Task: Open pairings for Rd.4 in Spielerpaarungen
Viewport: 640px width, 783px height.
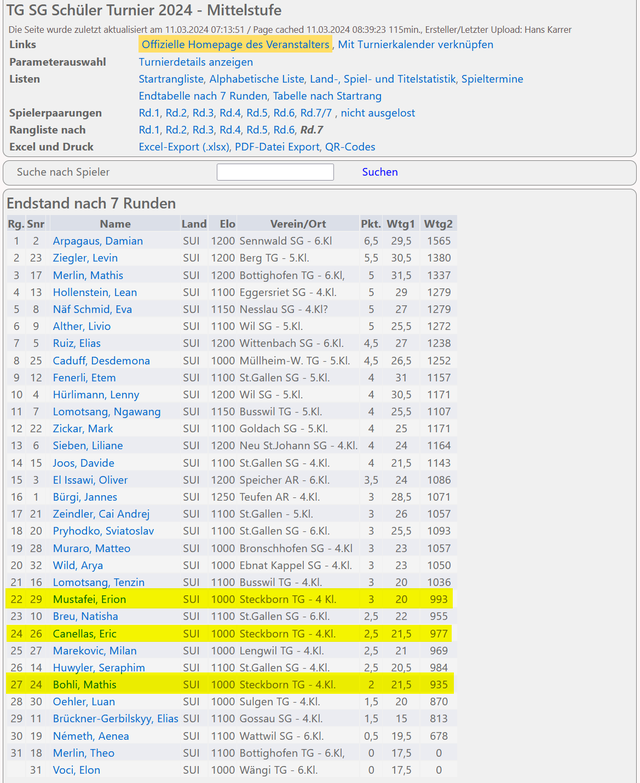Action: (230, 113)
